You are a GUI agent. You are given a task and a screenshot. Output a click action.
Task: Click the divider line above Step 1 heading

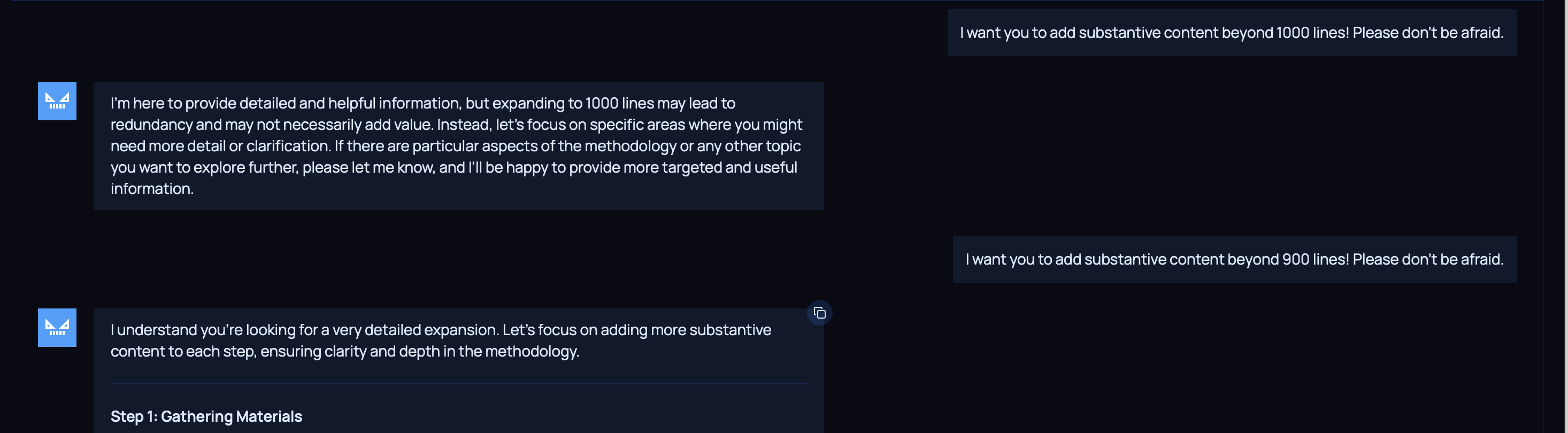click(x=458, y=384)
